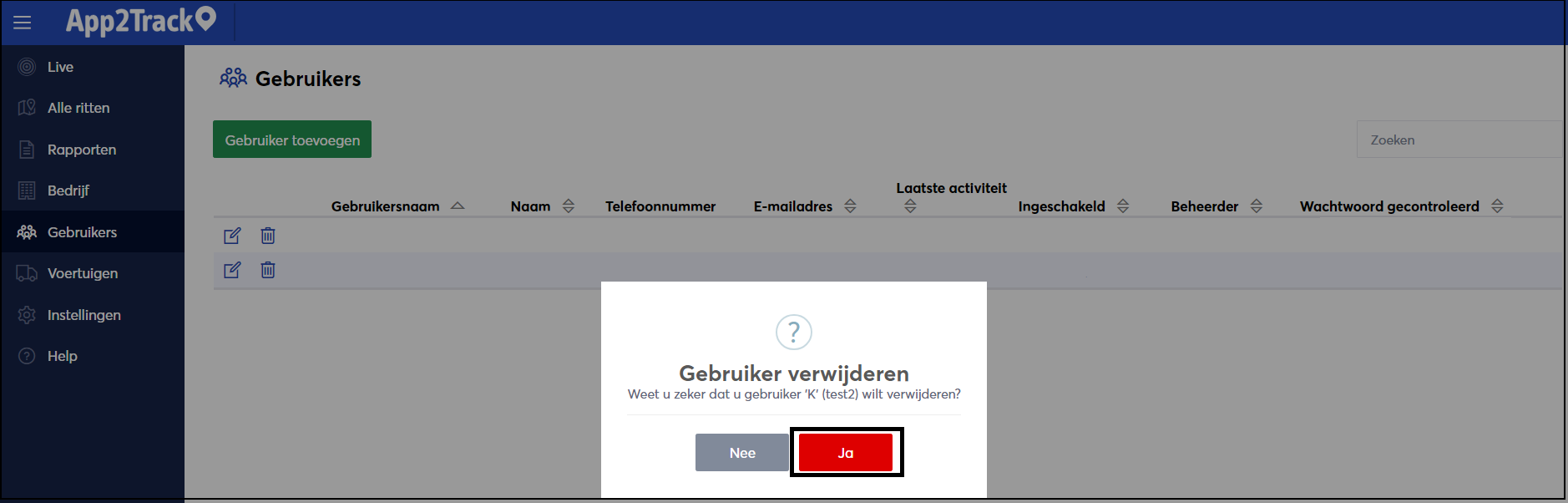1568x503 pixels.
Task: Open Alle ritten menu item
Action: [x=92, y=108]
